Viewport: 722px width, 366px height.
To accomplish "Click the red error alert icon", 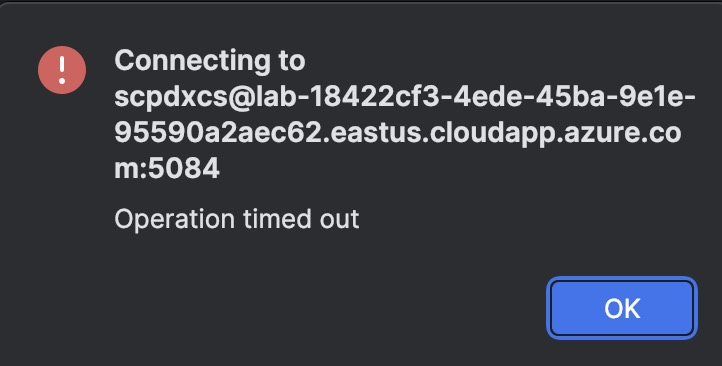I will point(62,70).
